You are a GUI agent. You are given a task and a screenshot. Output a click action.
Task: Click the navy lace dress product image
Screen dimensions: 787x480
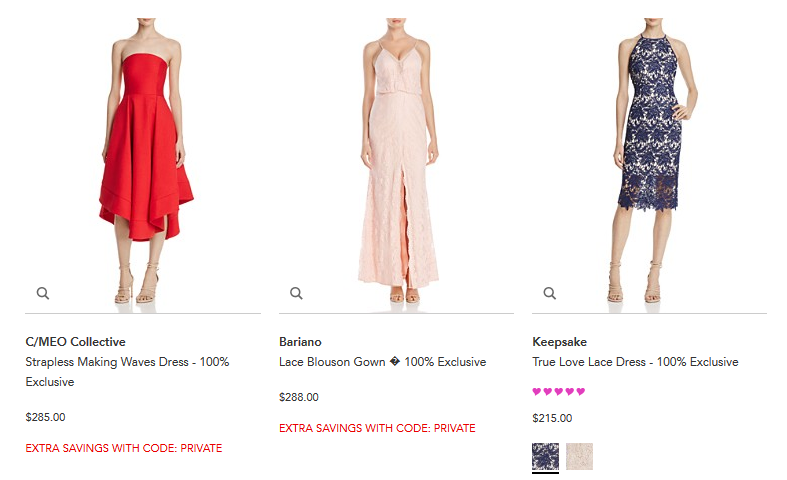tap(653, 161)
